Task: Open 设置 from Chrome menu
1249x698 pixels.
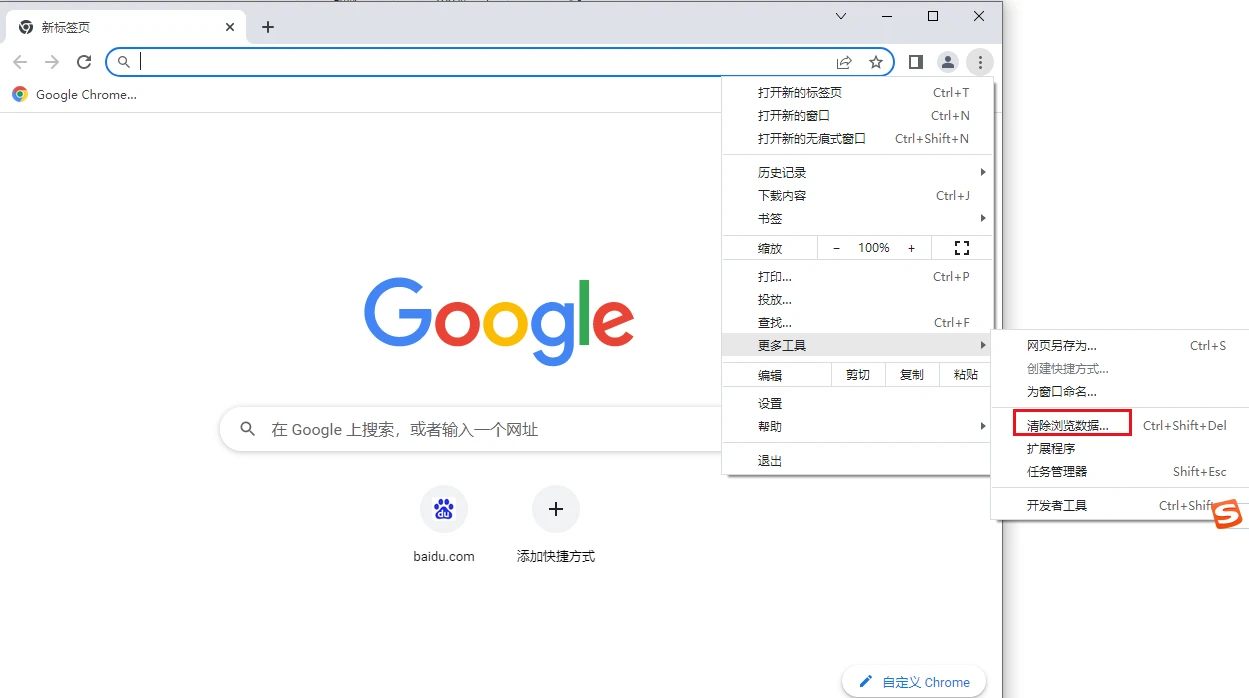Action: [x=858, y=403]
